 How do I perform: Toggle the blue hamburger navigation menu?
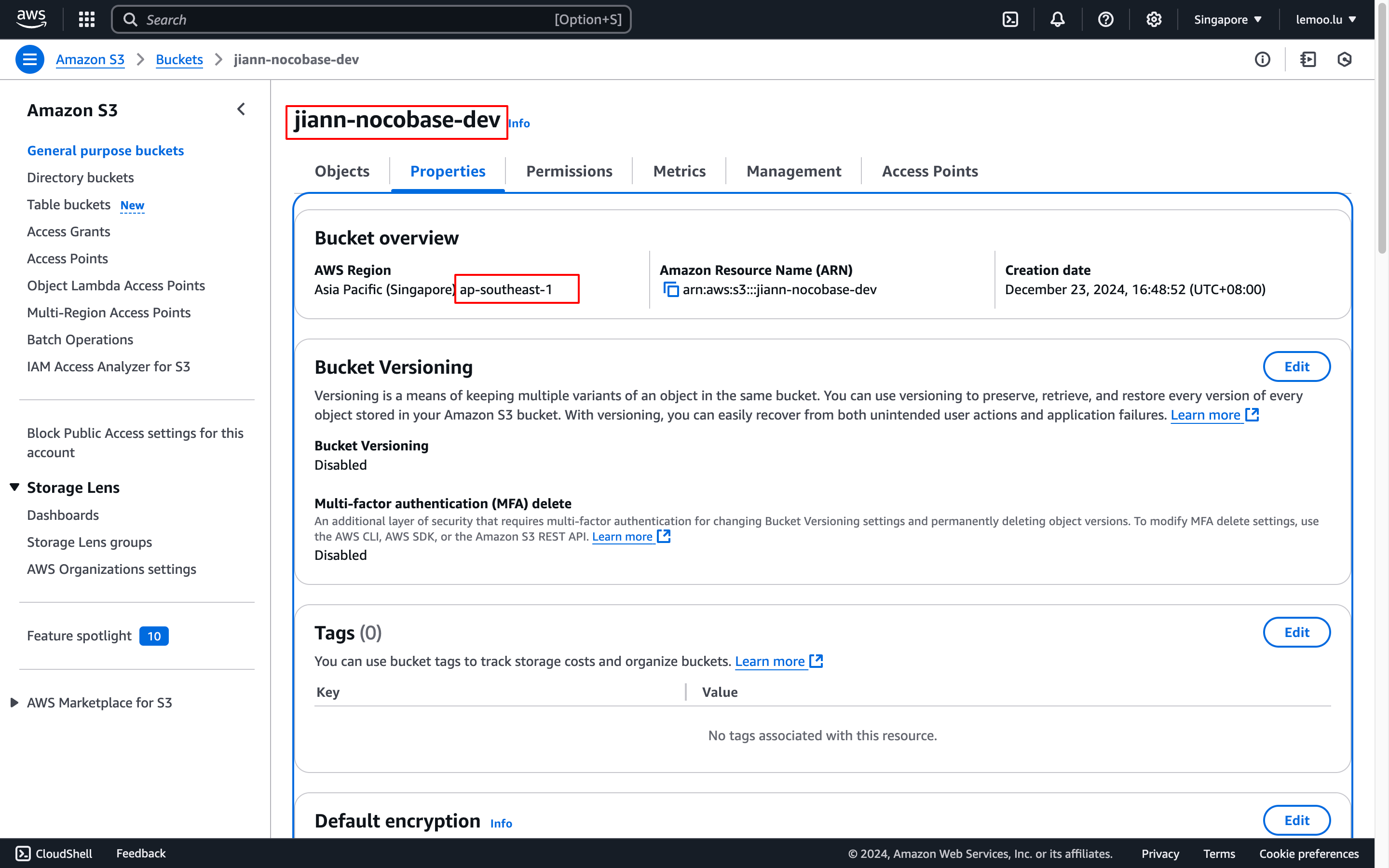click(30, 59)
